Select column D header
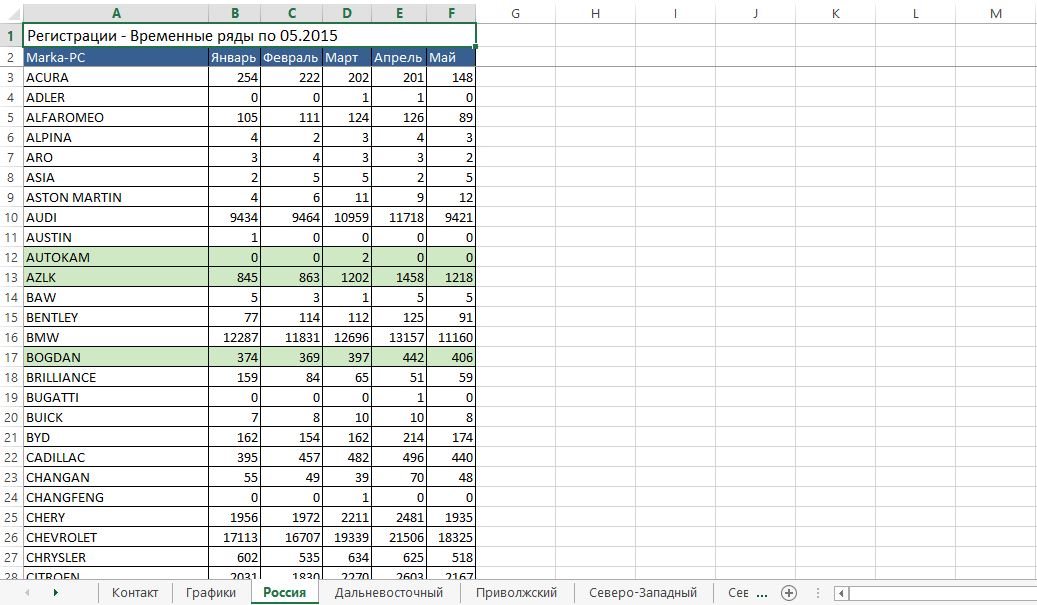This screenshot has width=1037, height=605. pos(347,13)
